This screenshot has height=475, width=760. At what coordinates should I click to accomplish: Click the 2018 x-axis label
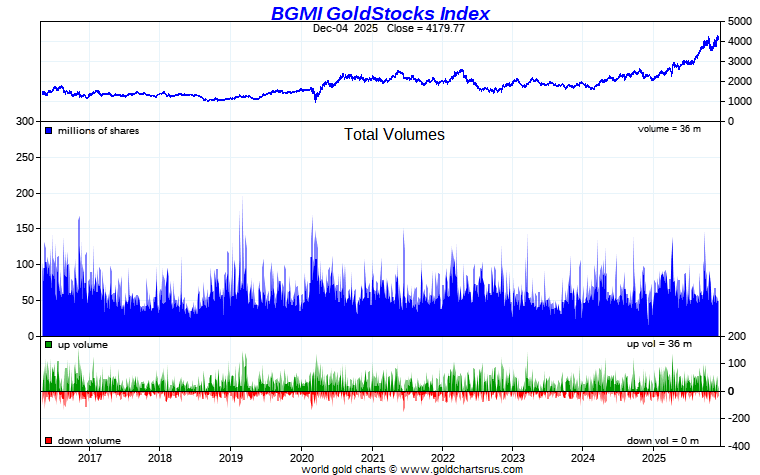point(160,458)
